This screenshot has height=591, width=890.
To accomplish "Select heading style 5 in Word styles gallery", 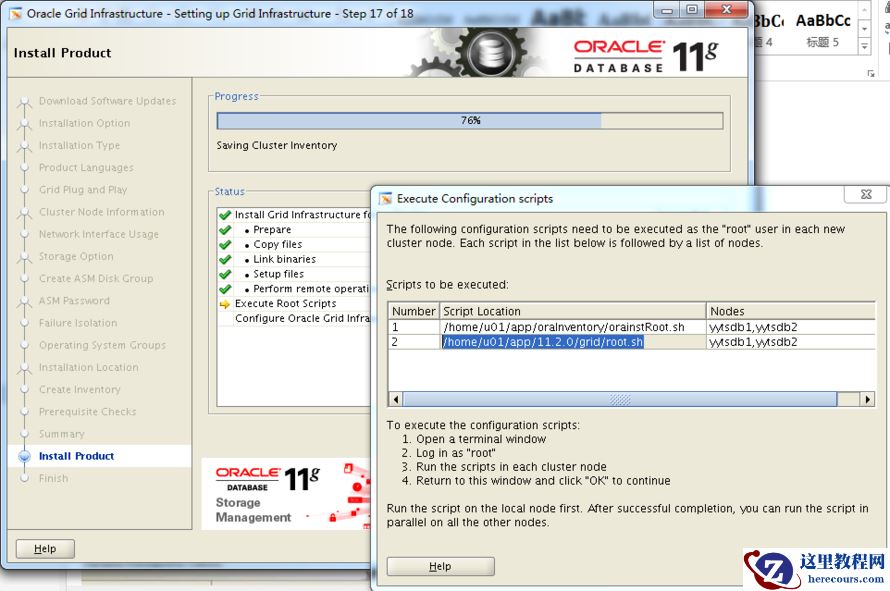I will [822, 30].
